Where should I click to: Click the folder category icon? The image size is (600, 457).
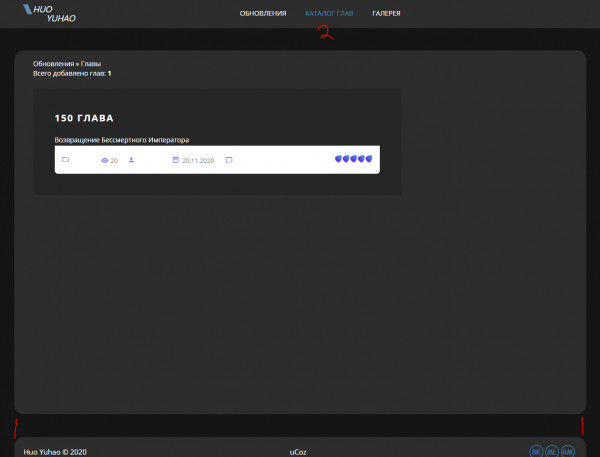(x=65, y=160)
